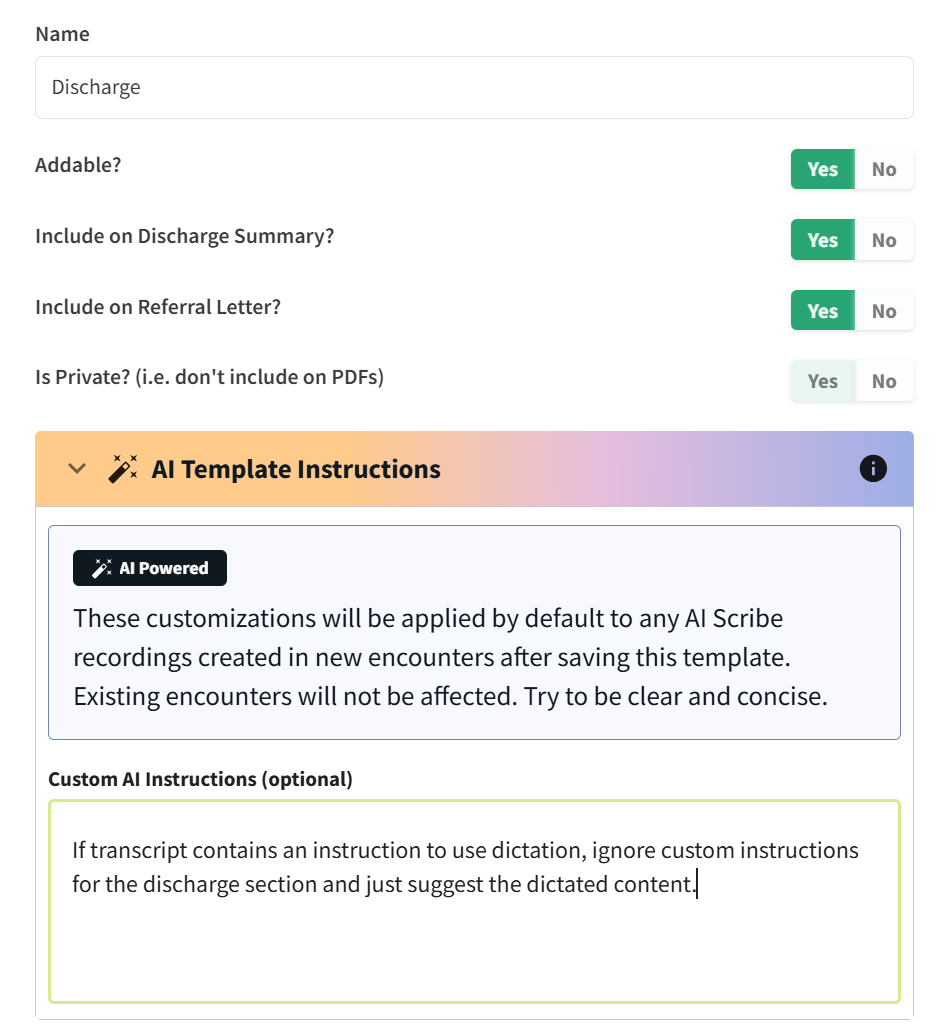
Task: Focus the Custom AI Instructions text area
Action: pyautogui.click(x=474, y=940)
